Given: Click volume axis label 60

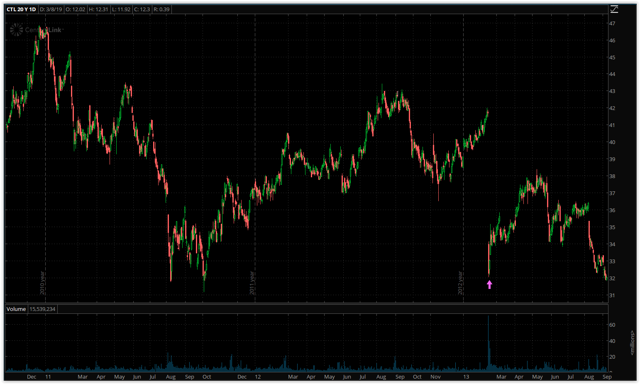Looking at the screenshot, I should click(x=613, y=325).
